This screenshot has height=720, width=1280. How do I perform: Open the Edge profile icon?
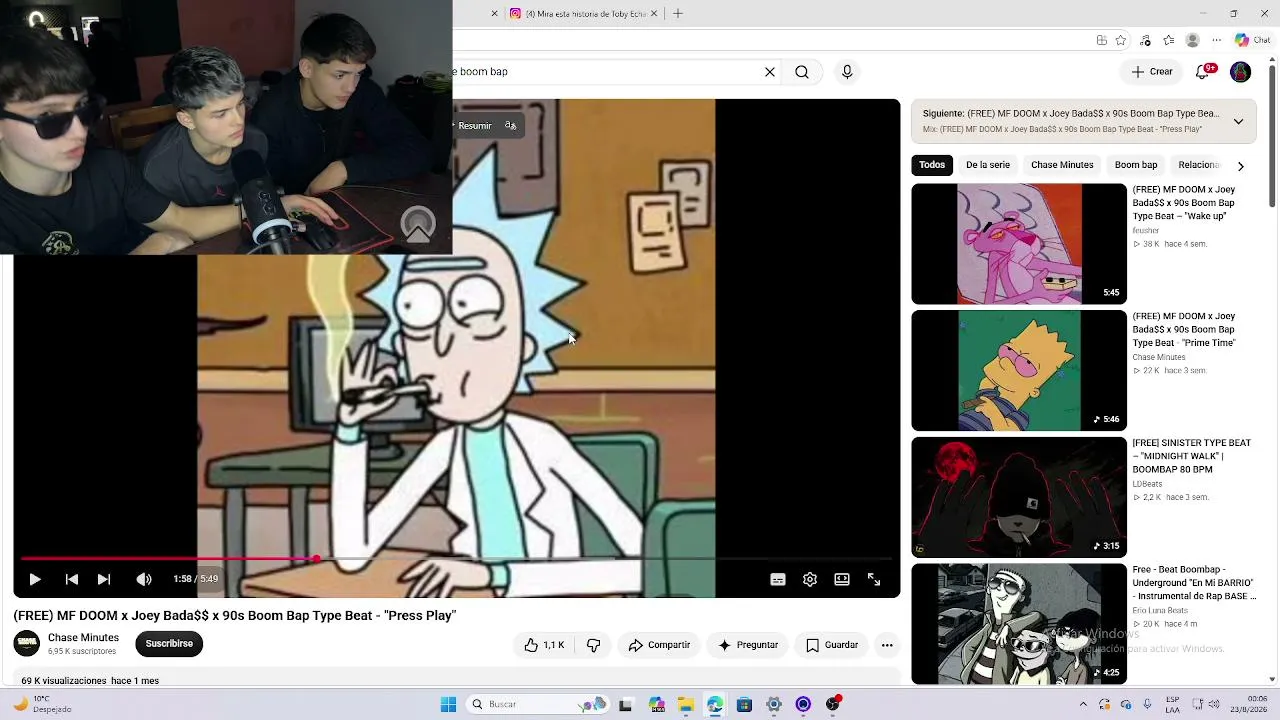(x=1192, y=41)
